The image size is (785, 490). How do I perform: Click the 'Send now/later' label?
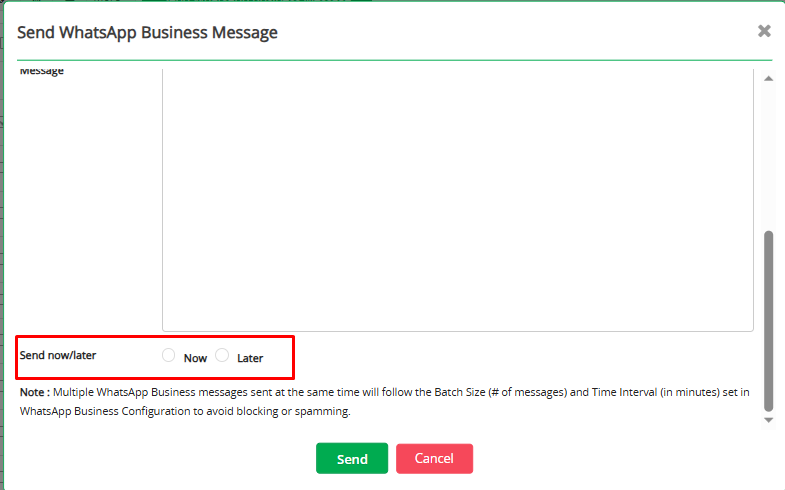(x=58, y=355)
